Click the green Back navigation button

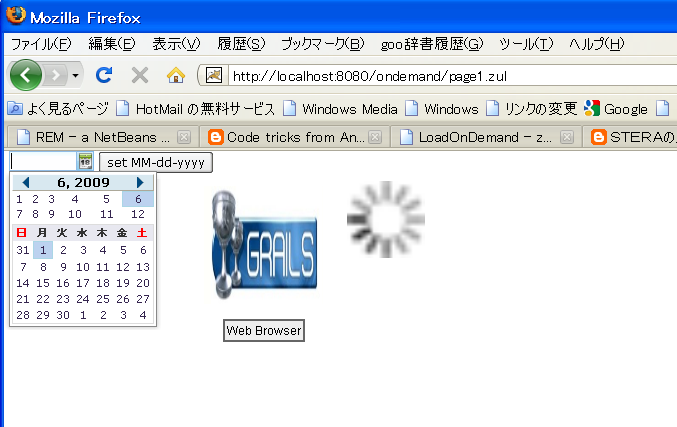(25, 75)
